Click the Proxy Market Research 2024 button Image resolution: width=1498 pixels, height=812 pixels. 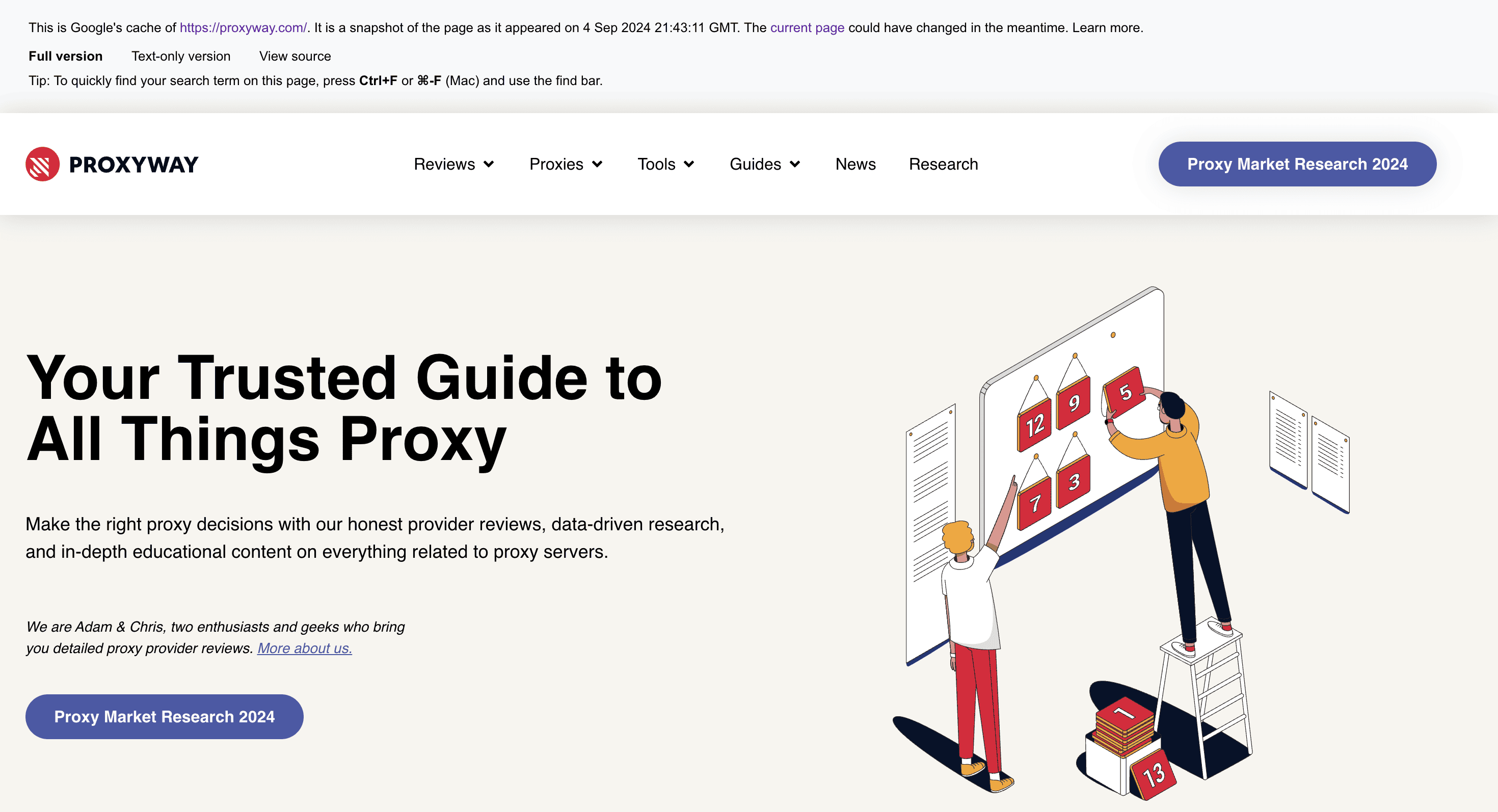(x=1298, y=163)
